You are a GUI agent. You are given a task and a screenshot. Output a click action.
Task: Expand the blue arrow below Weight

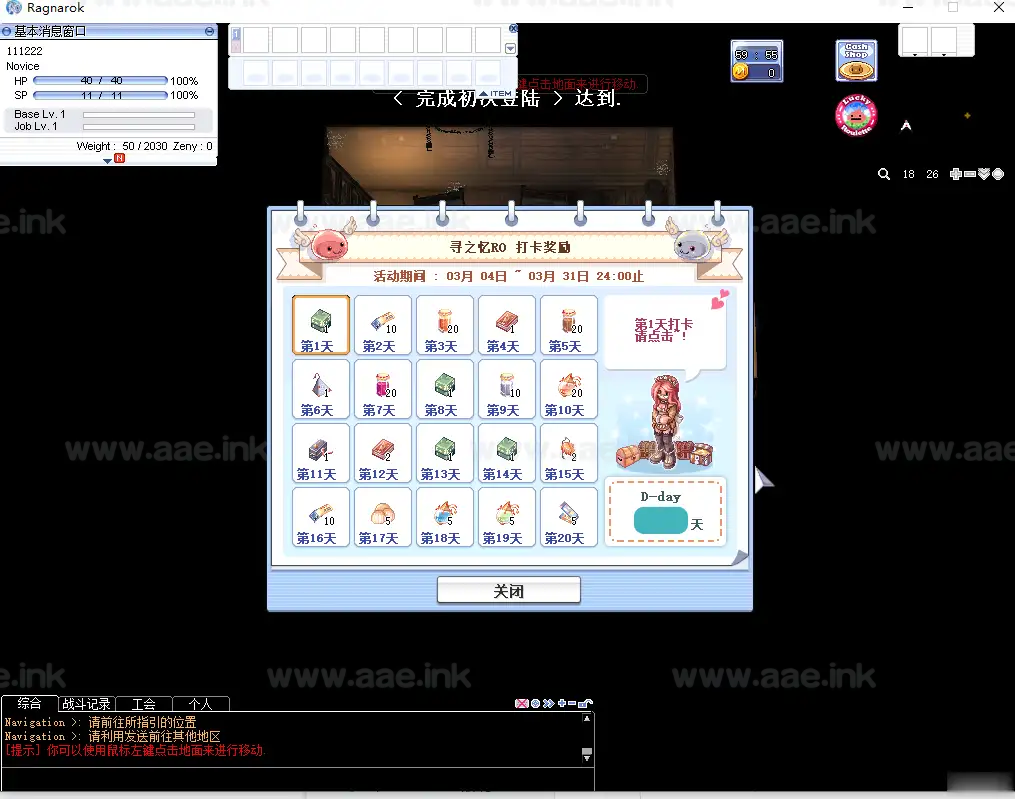click(107, 161)
